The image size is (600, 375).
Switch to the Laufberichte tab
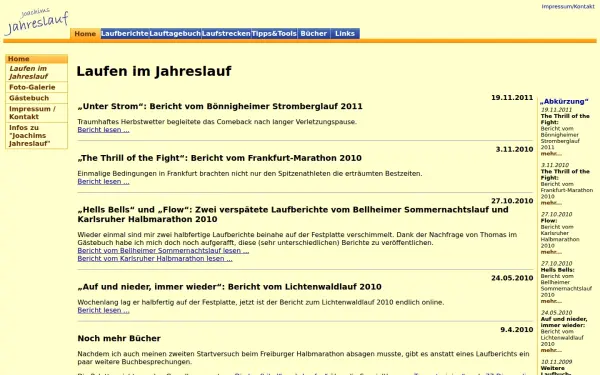125,34
